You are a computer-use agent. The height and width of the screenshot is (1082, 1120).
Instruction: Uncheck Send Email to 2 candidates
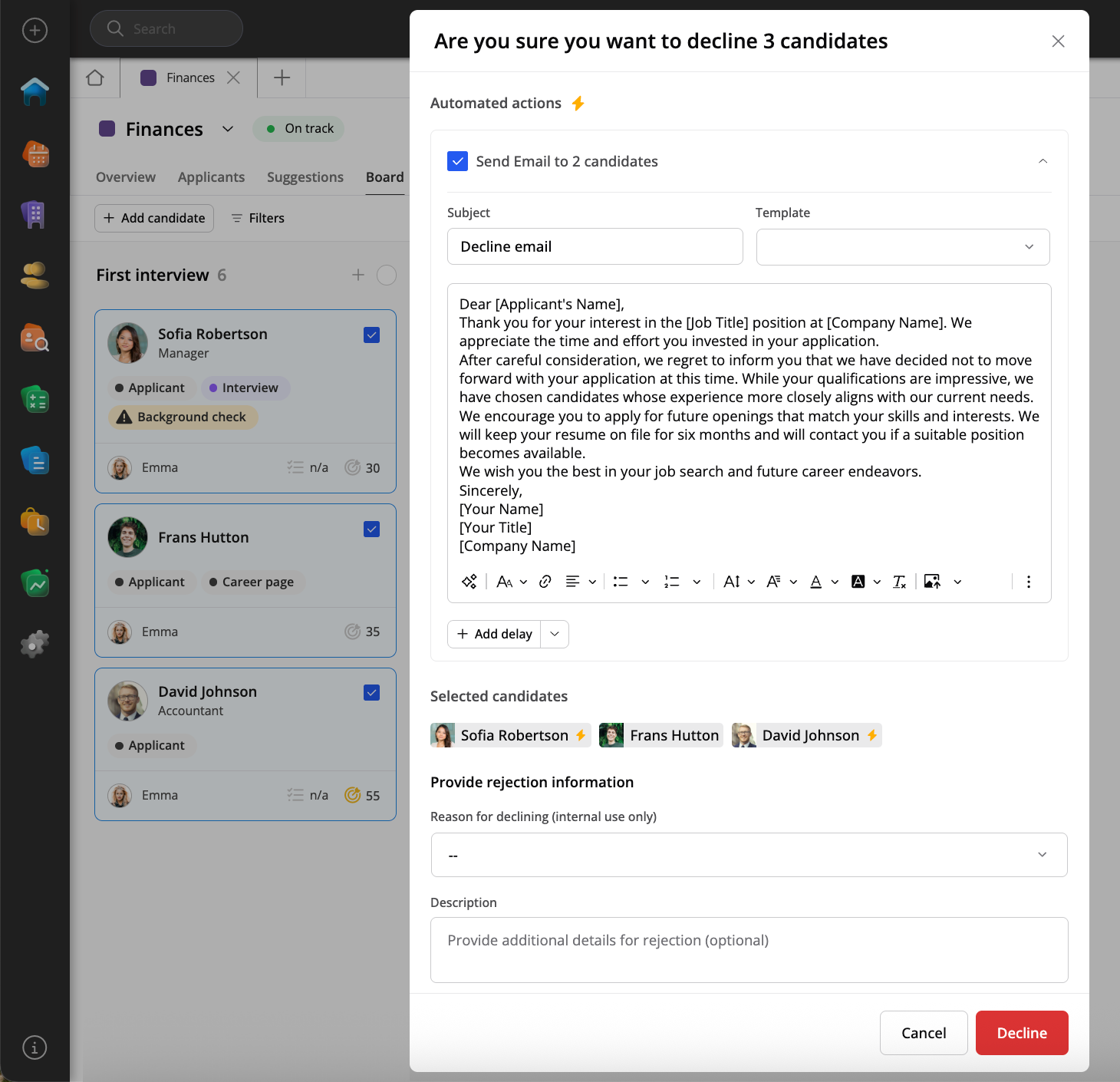[x=457, y=161]
